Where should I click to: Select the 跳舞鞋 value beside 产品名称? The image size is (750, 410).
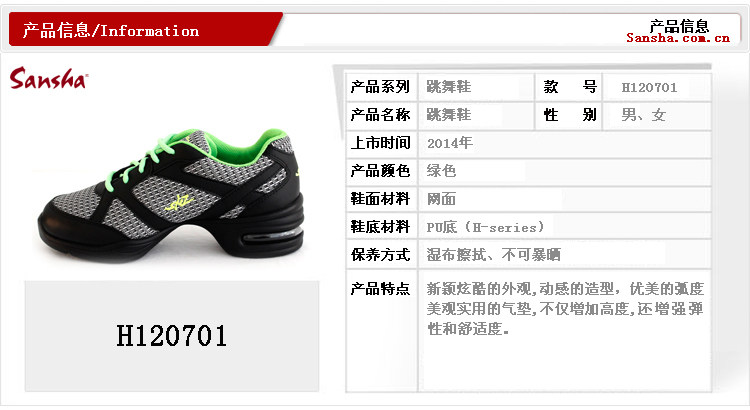(x=449, y=115)
